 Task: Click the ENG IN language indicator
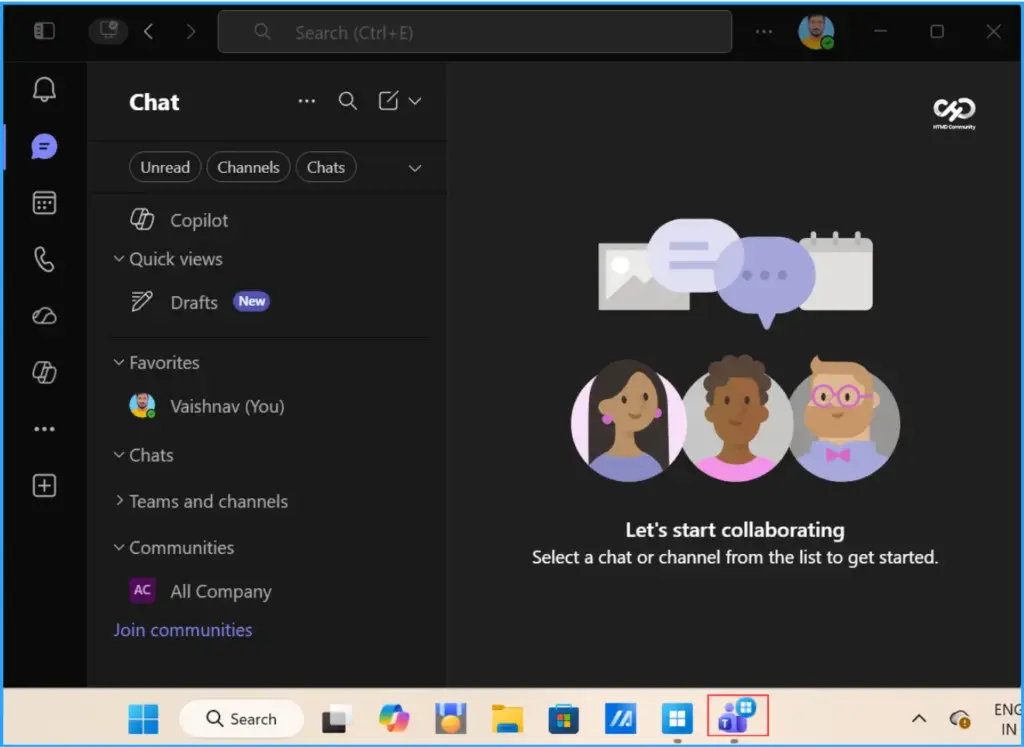coord(1006,719)
